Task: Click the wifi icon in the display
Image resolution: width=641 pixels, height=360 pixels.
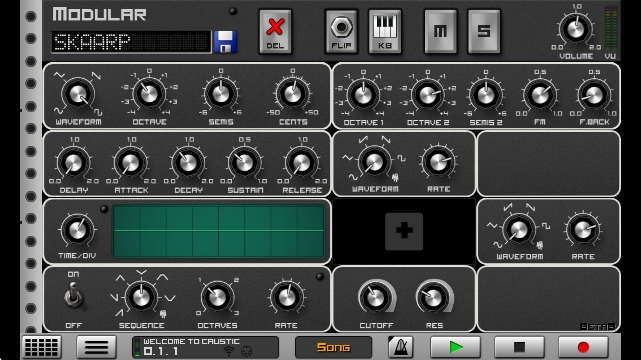Action: click(x=229, y=351)
